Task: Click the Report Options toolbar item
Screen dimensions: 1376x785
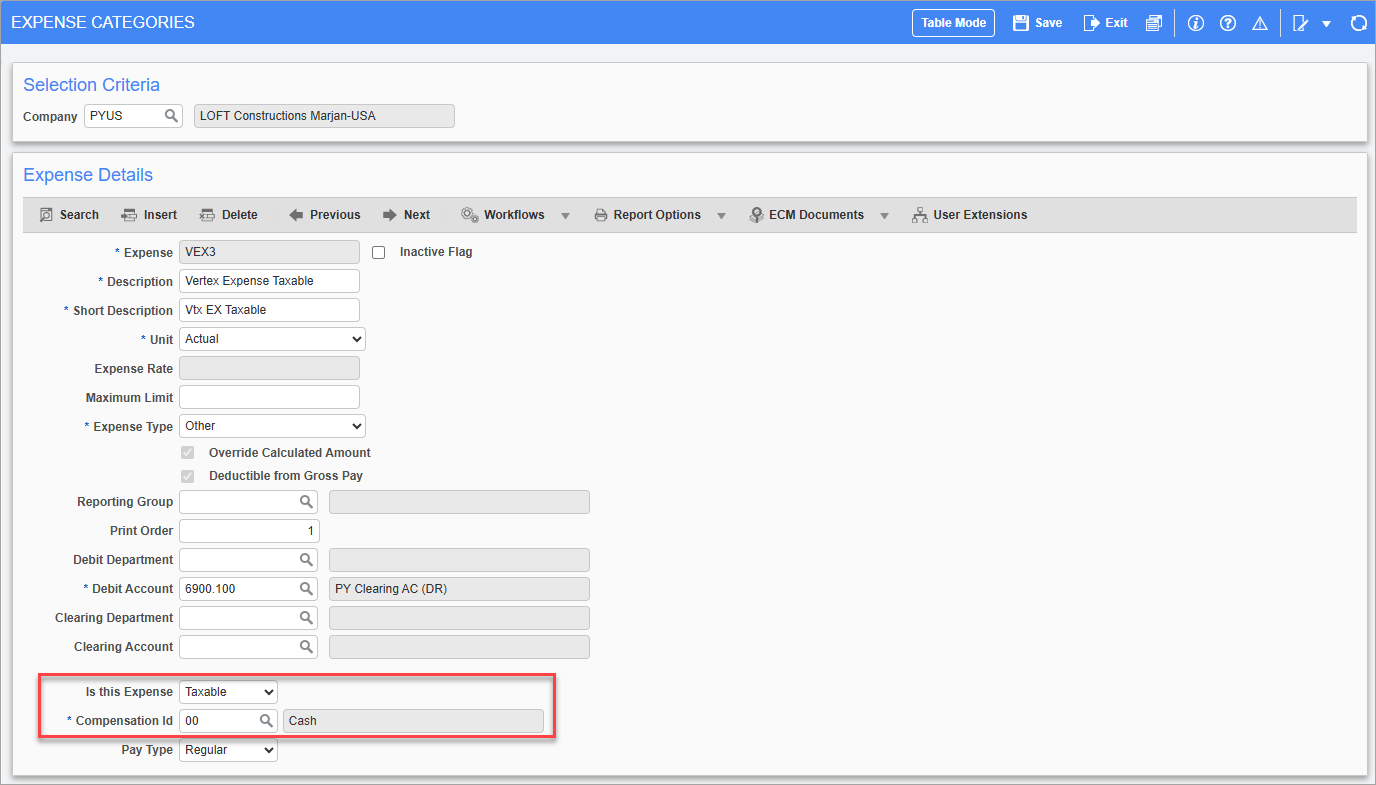Action: (647, 215)
